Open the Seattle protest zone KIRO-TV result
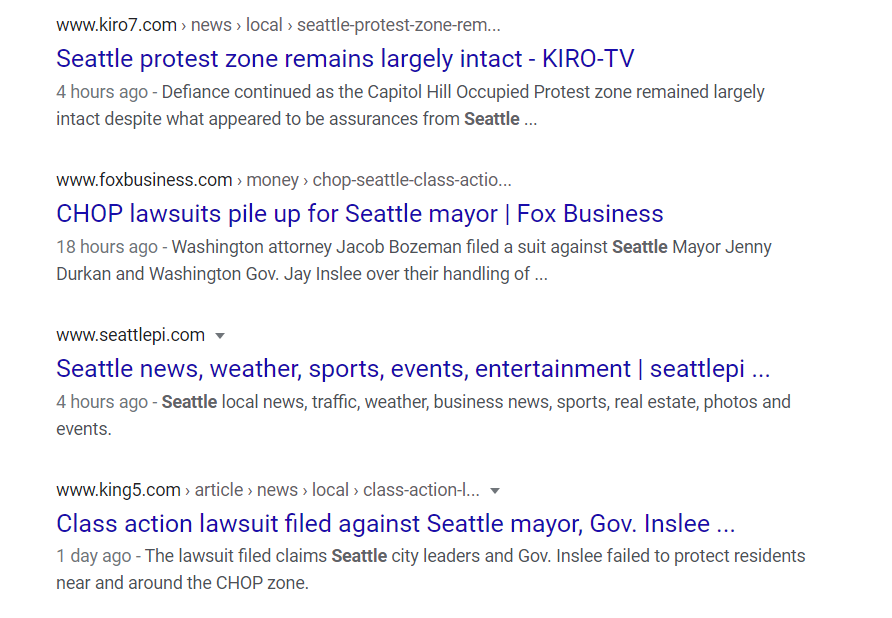The height and width of the screenshot is (618, 892). click(345, 59)
